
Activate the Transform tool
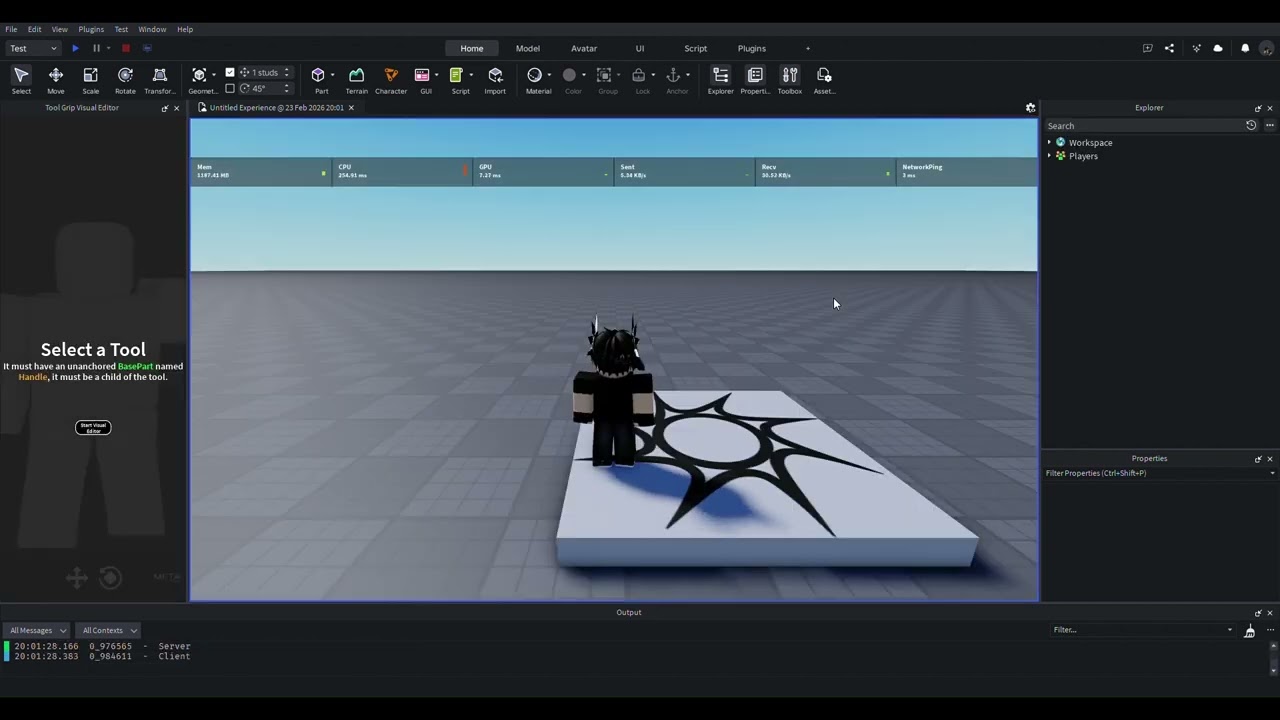point(159,80)
